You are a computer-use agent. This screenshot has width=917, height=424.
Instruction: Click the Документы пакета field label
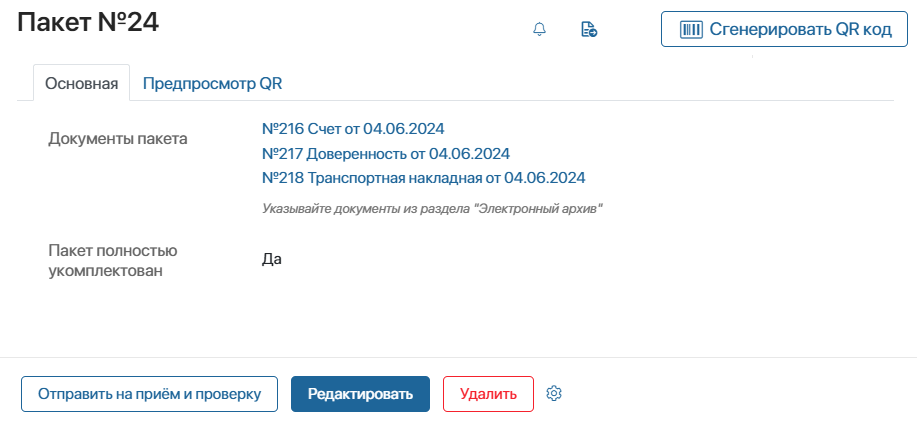pyautogui.click(x=118, y=139)
